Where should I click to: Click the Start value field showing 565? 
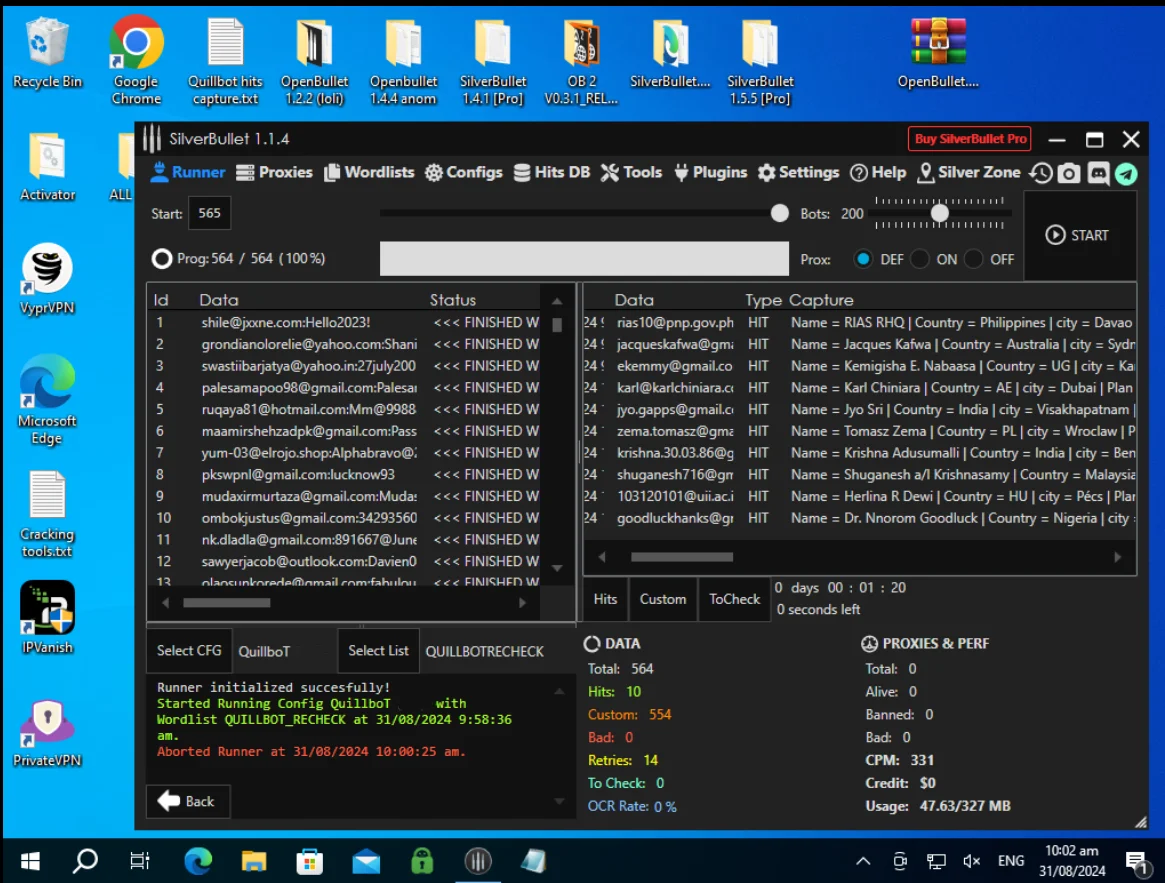point(210,213)
